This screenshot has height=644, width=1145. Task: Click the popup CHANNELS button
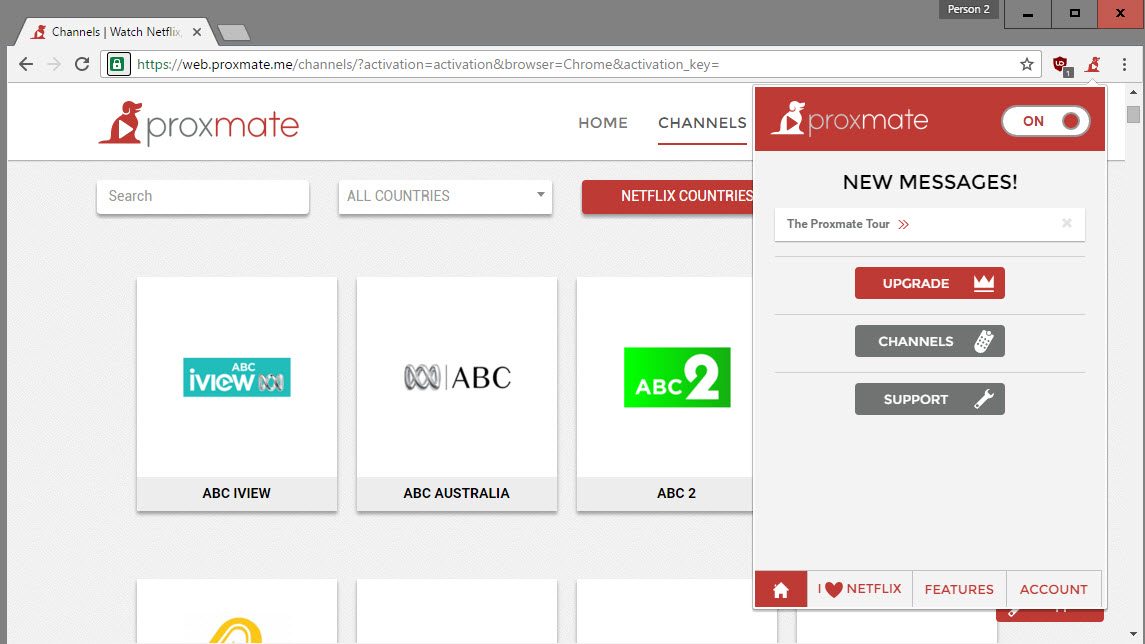pyautogui.click(x=930, y=341)
